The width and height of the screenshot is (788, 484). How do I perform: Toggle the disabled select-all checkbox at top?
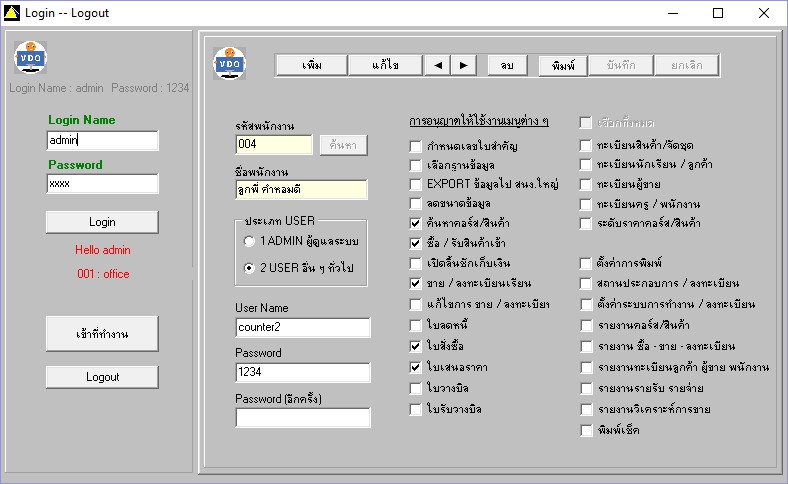click(x=585, y=123)
